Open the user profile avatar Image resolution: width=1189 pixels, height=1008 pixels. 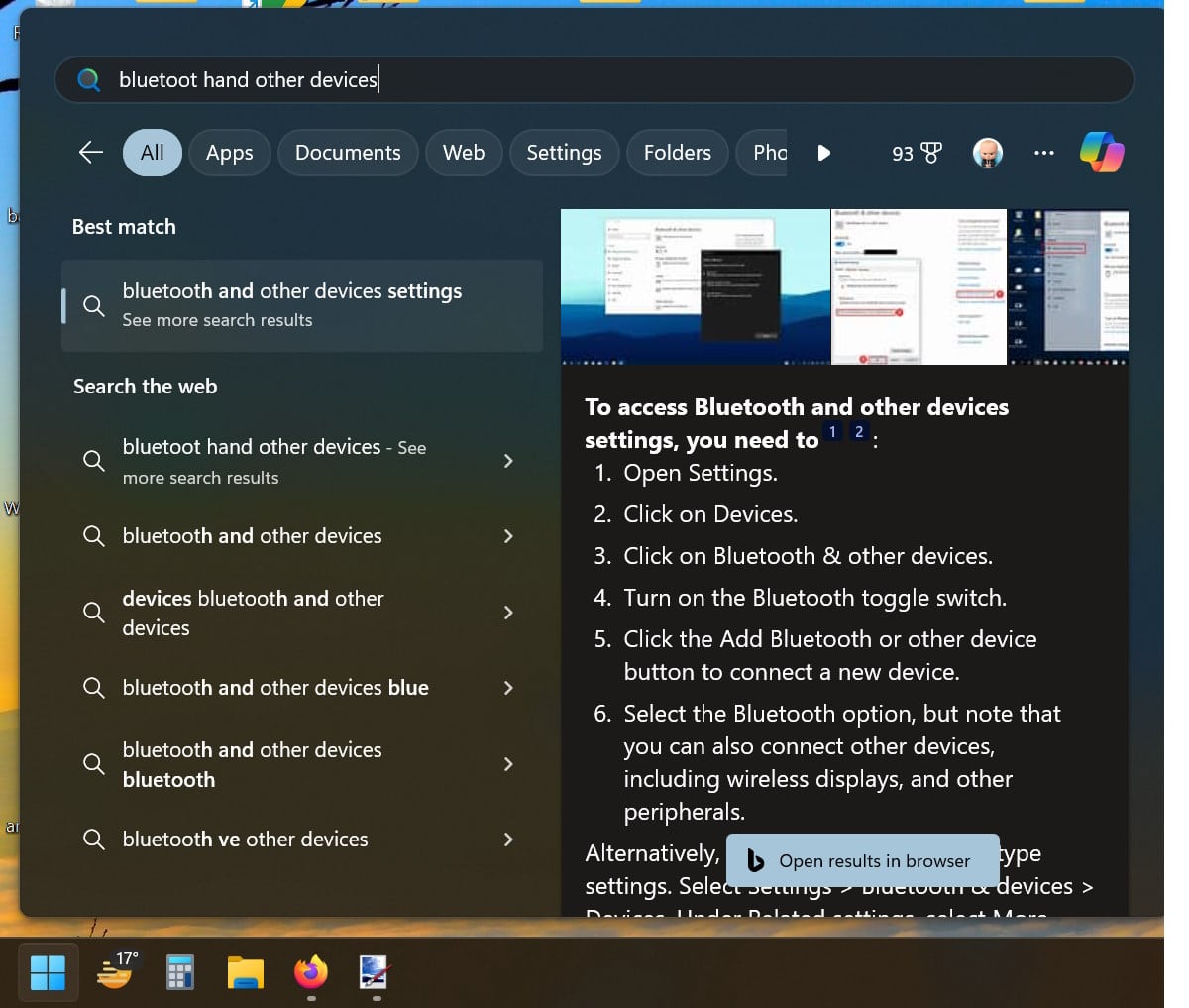click(x=987, y=152)
